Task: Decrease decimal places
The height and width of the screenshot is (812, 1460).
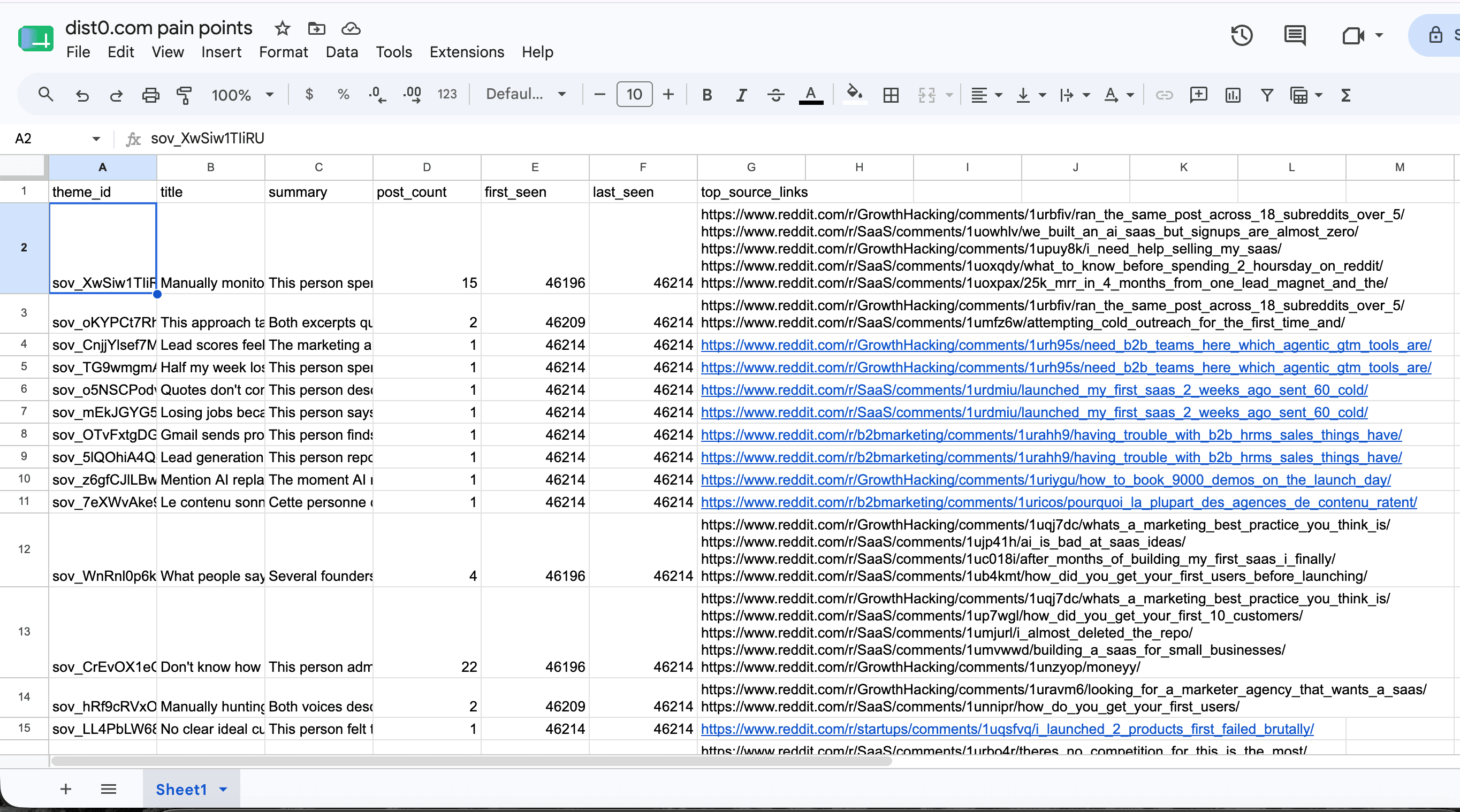Action: [377, 95]
